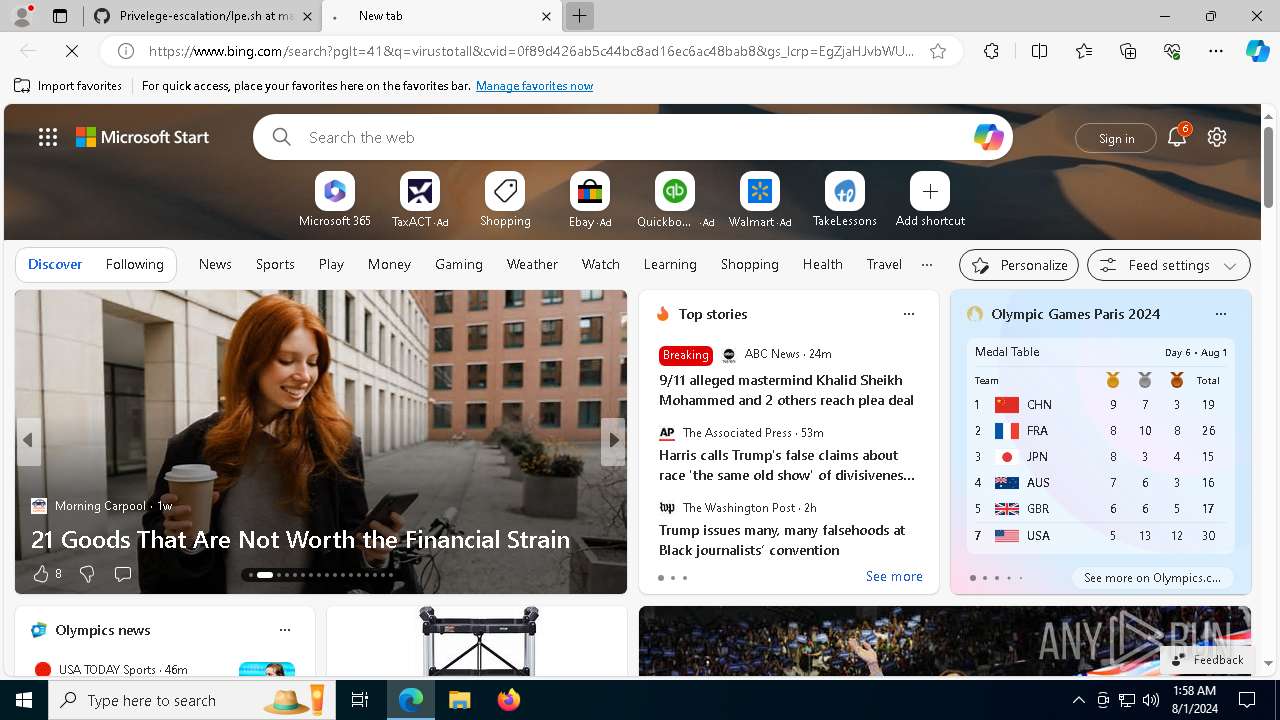This screenshot has height=720, width=1280.
Task: Switch to the Following tab
Action: point(134,264)
